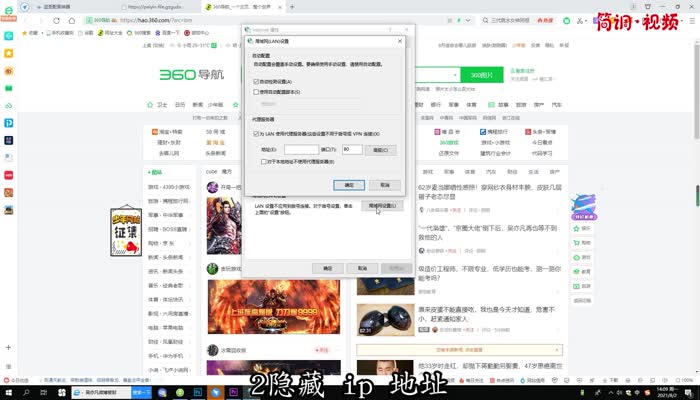Check the bypass proxy for local addresses box

tap(264, 160)
